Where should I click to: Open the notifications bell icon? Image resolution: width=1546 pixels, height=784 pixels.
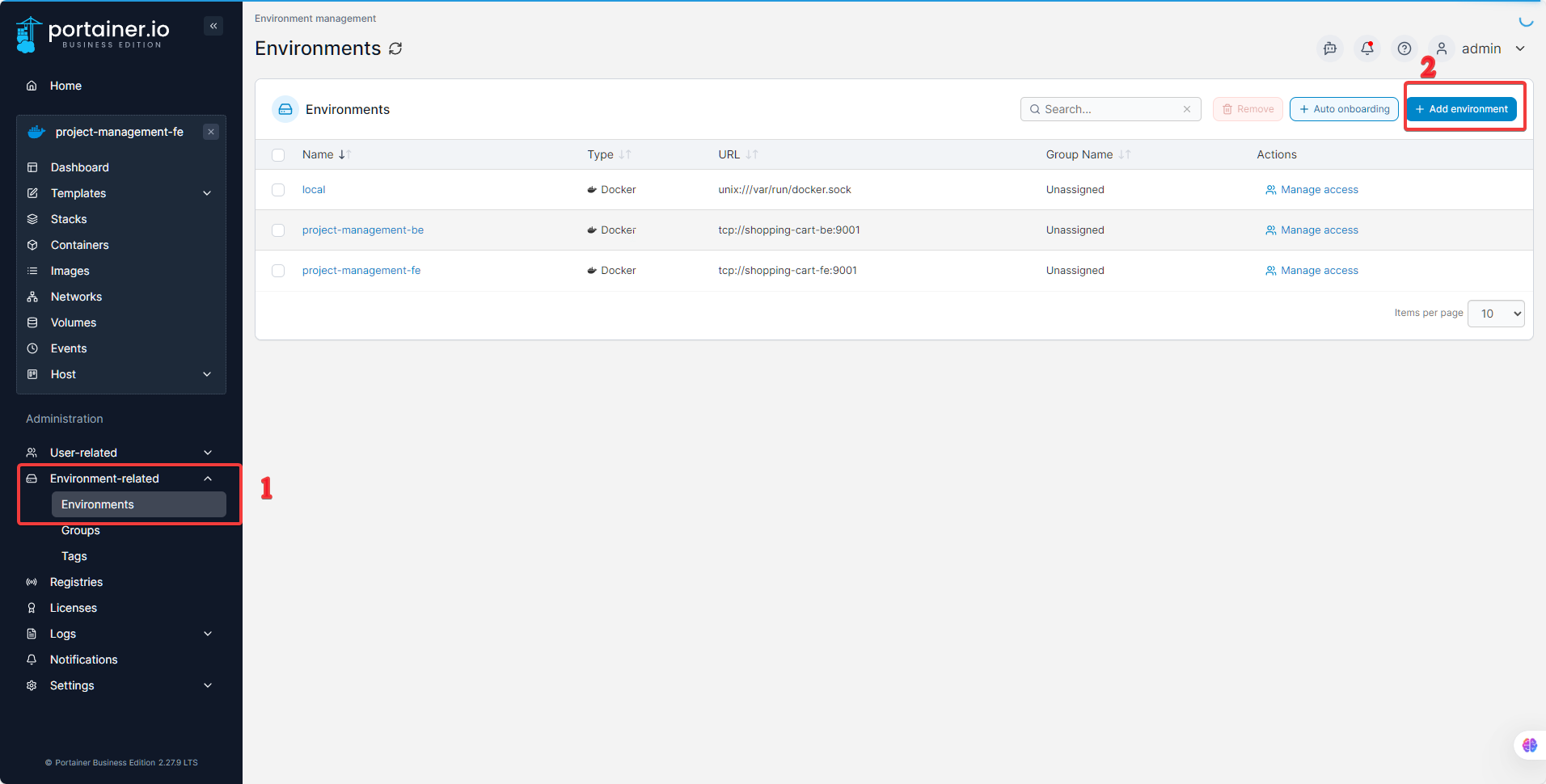1367,48
